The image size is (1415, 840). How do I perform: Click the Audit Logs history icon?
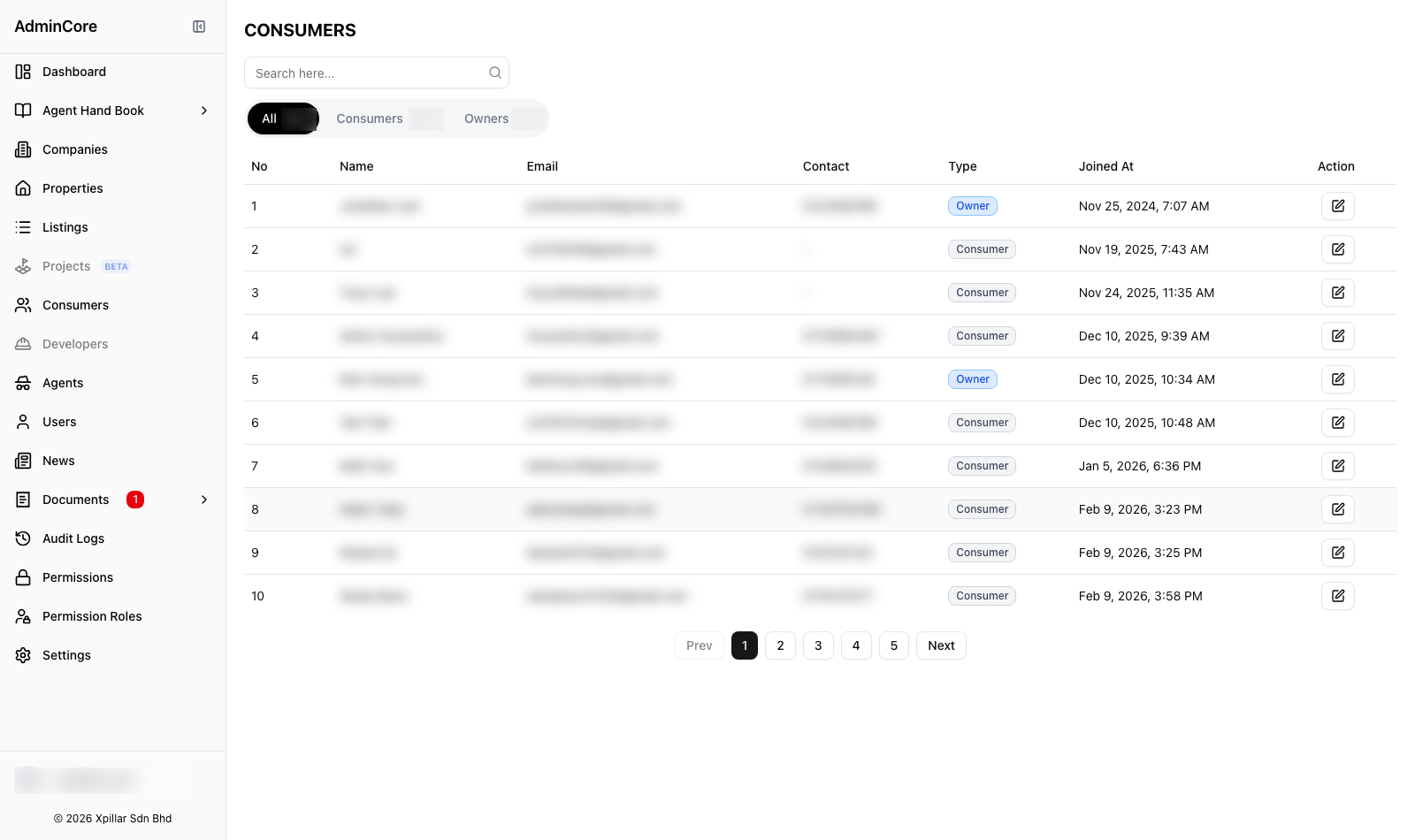click(23, 538)
